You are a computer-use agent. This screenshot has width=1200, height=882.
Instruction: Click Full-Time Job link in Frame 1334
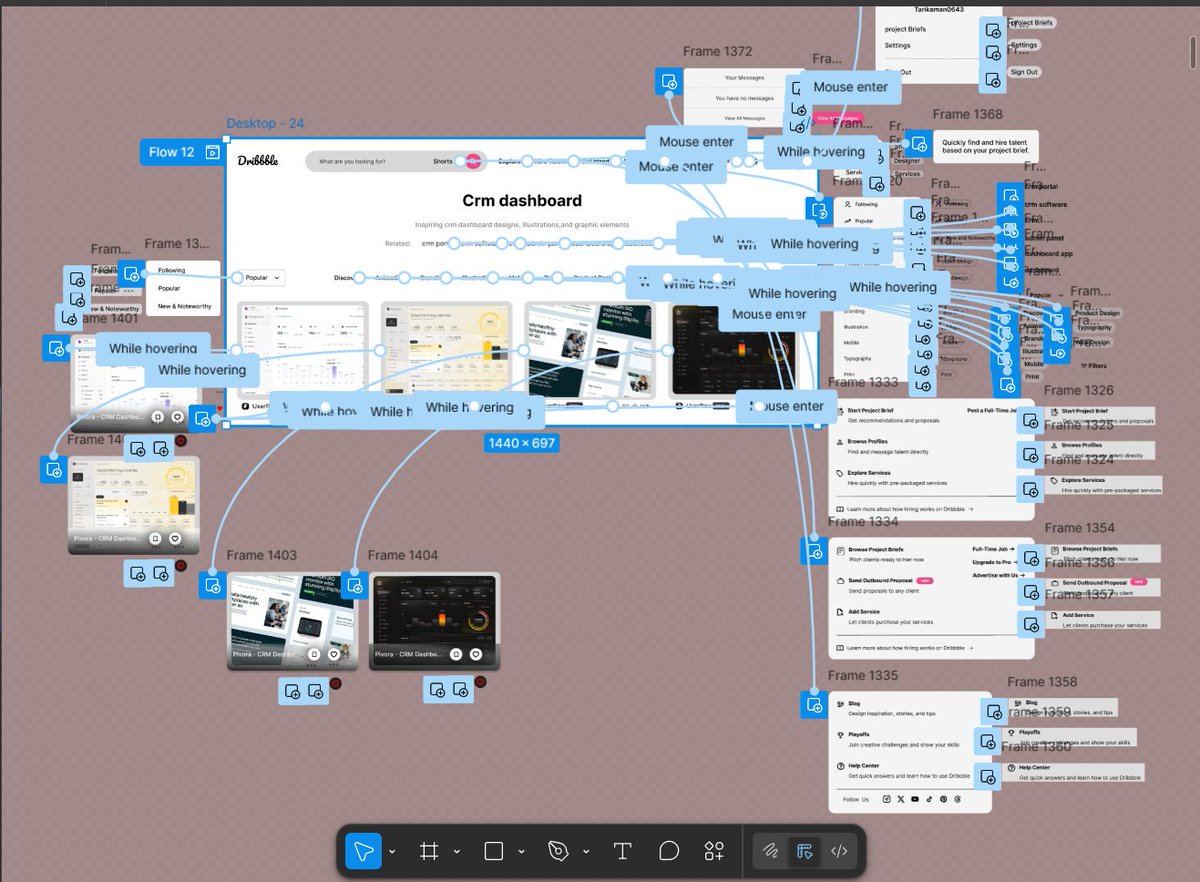point(992,549)
